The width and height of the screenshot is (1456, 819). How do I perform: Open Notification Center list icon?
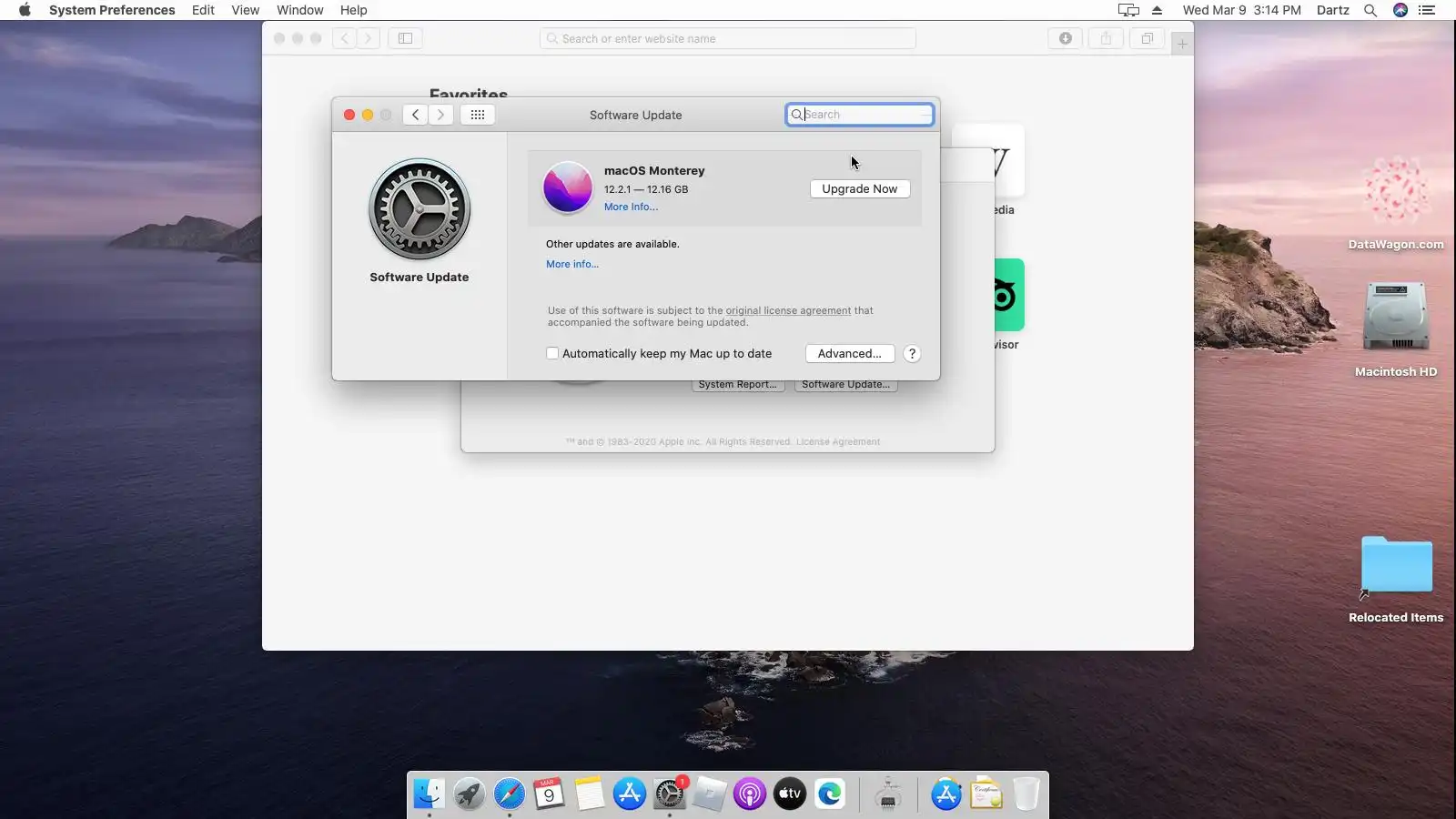pyautogui.click(x=1427, y=10)
